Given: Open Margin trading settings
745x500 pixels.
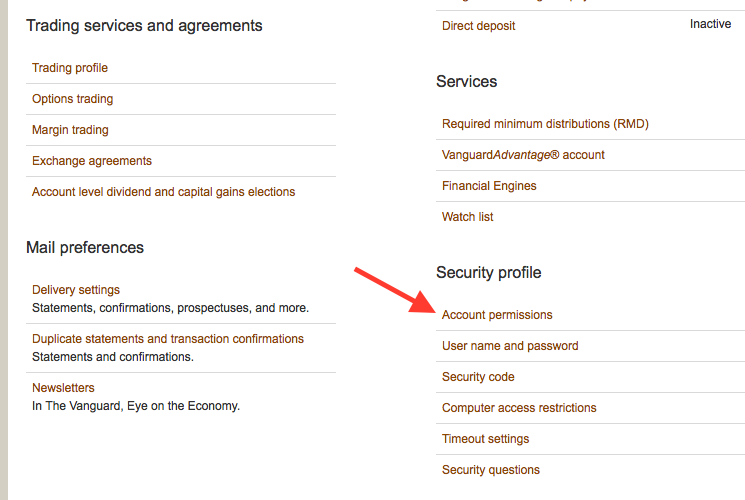Looking at the screenshot, I should coord(70,130).
